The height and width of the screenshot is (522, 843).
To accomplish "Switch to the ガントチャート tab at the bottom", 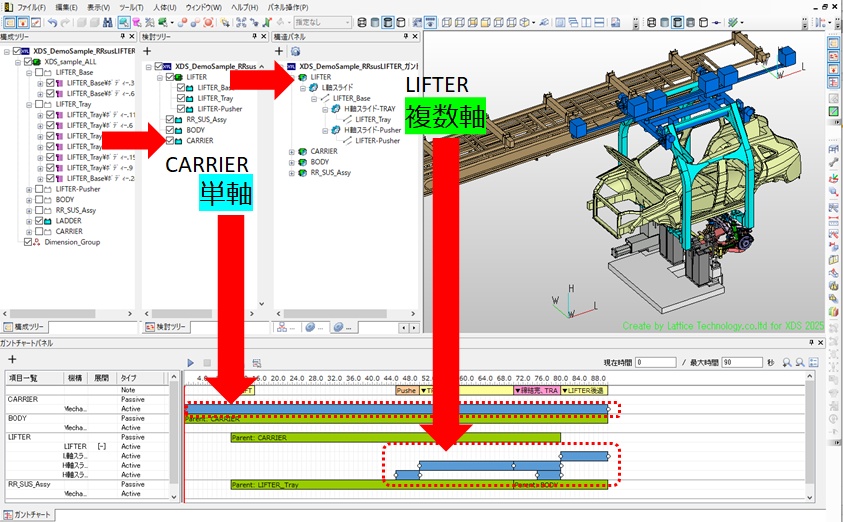I will 30,513.
